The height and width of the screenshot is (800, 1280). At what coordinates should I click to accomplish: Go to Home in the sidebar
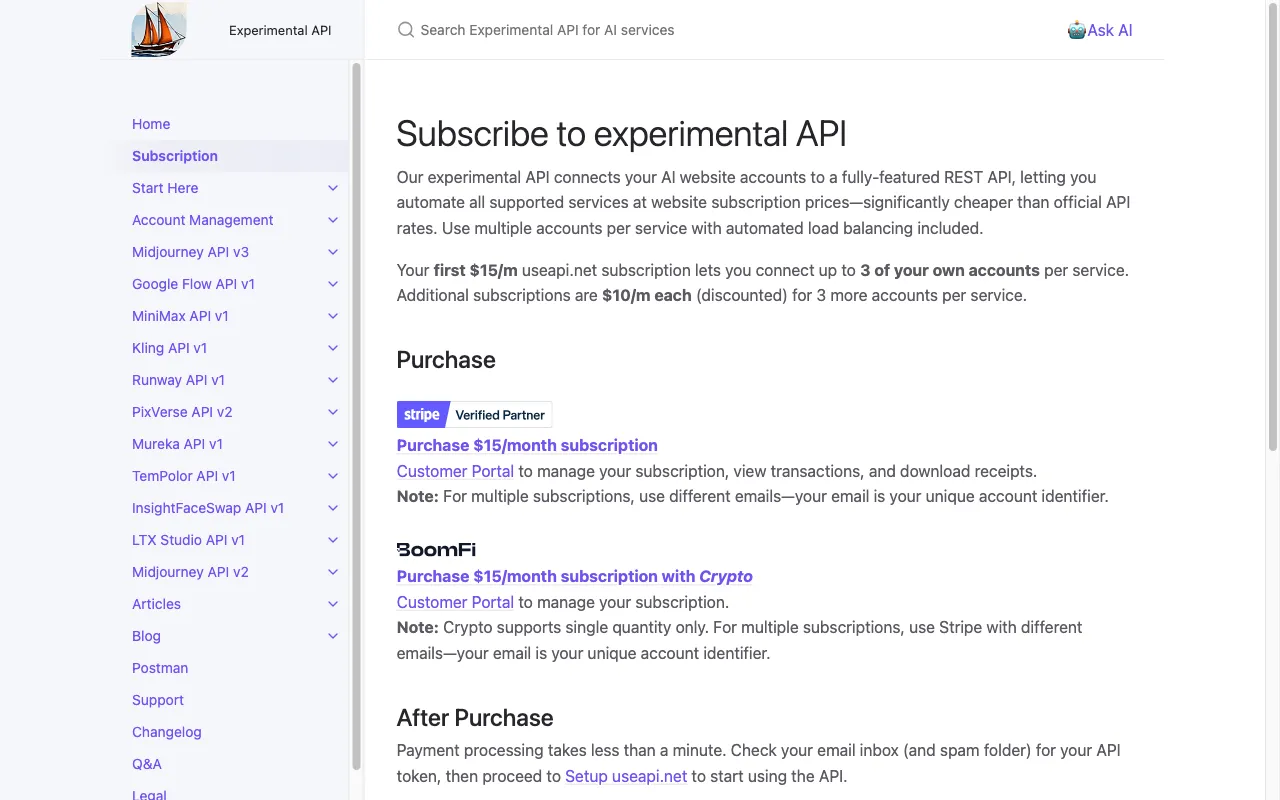(151, 124)
